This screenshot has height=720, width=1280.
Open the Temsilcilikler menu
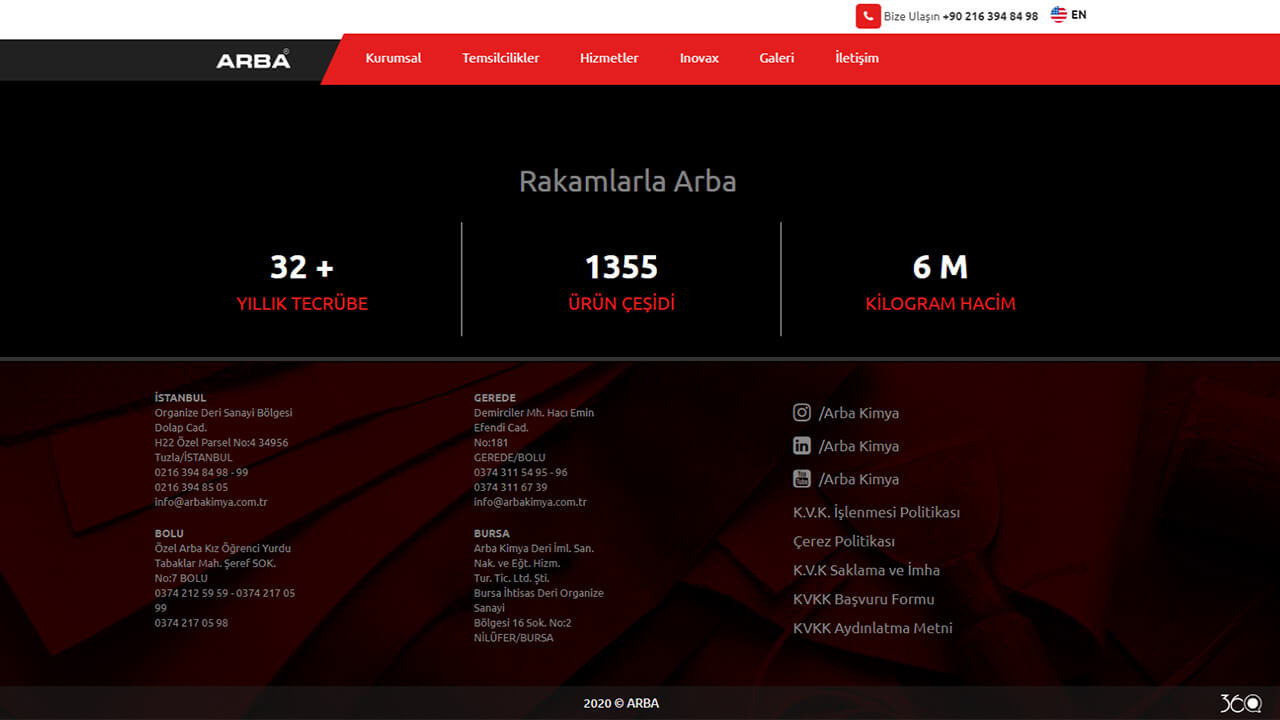[x=500, y=58]
